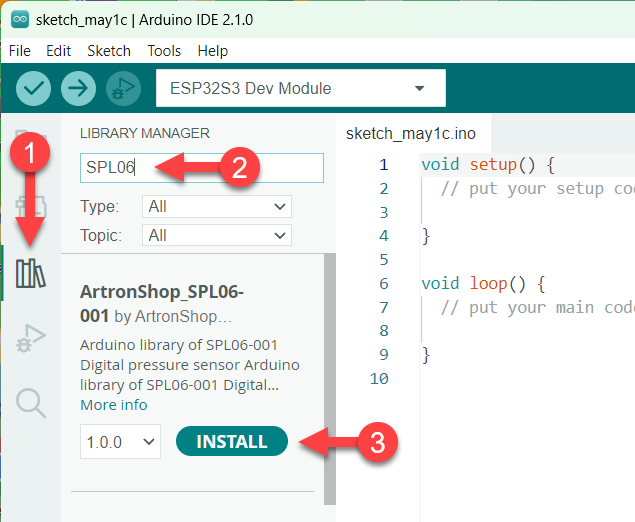Open the Sketch menu
This screenshot has height=522, width=635.
tap(109, 51)
